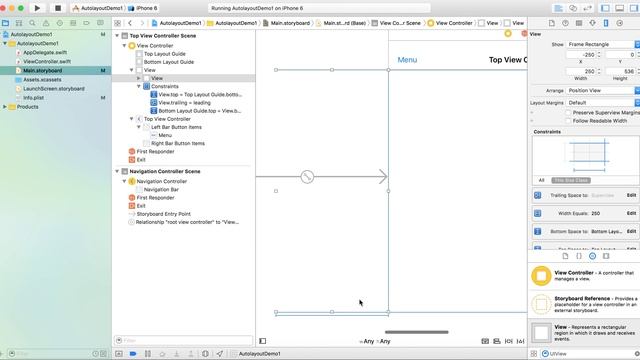Collapse the AutolayoutDemo1 folder group
The height and width of the screenshot is (360, 640).
(x=5, y=43)
